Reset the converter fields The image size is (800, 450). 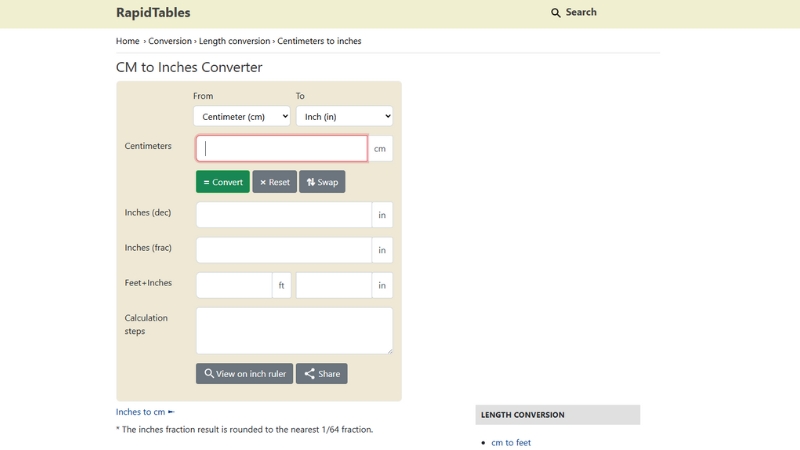coord(274,182)
